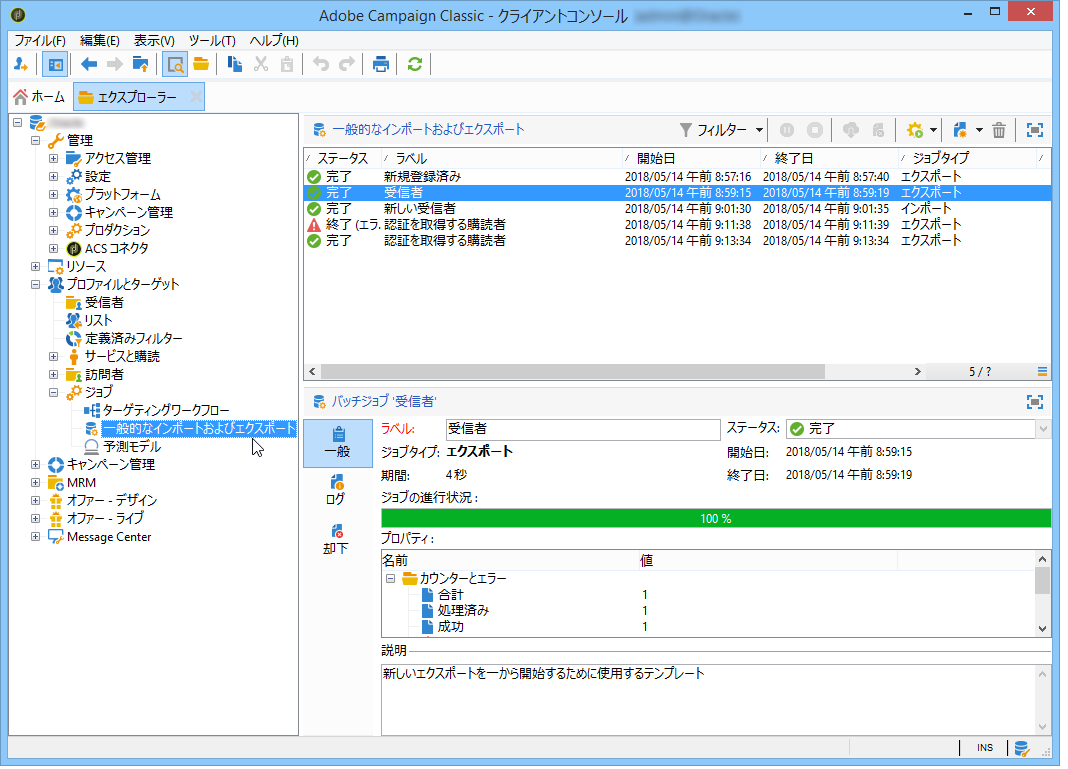Select the failed 認証を取得する購読者 row
This screenshot has width=1068, height=769.
click(x=678, y=225)
